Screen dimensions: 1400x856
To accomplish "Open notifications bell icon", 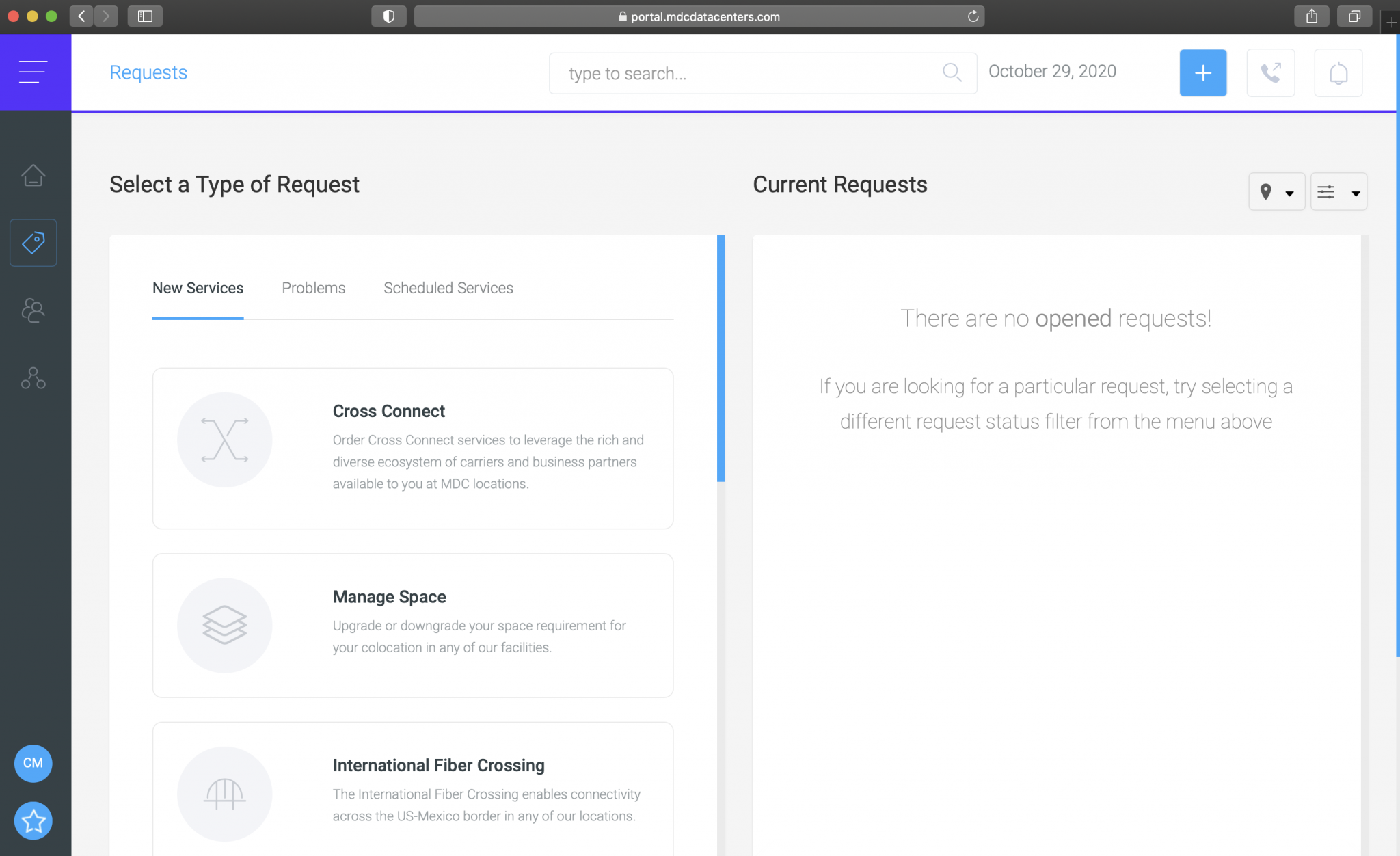I will (x=1338, y=72).
